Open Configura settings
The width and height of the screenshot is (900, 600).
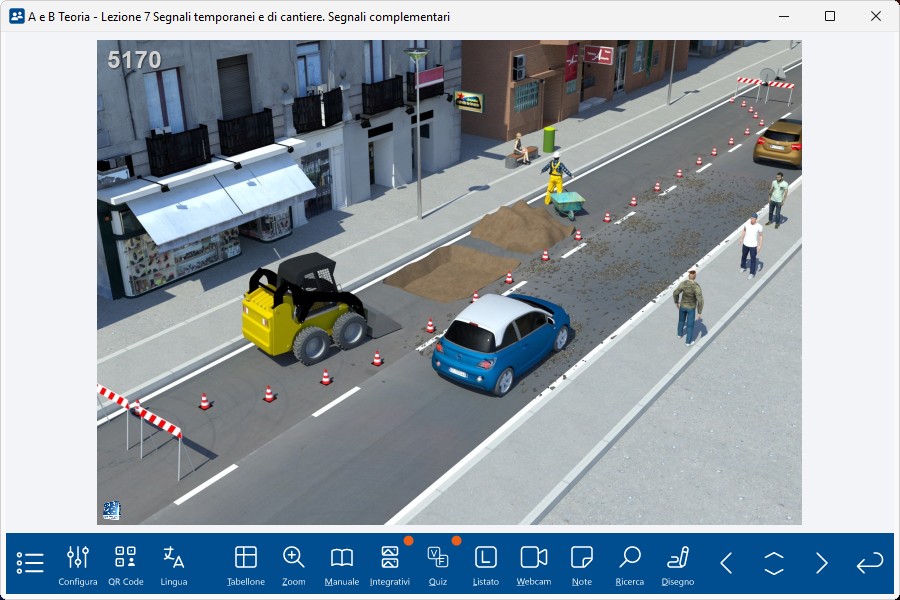[78, 564]
